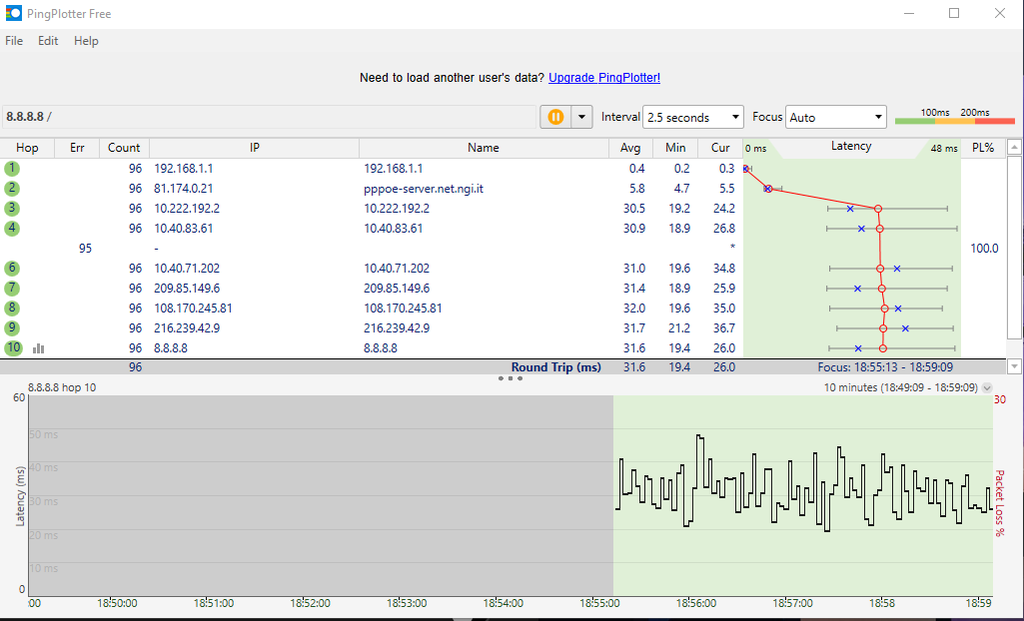This screenshot has width=1024, height=621.
Task: Click the Round Trip (ms) summary label
Action: 556,367
